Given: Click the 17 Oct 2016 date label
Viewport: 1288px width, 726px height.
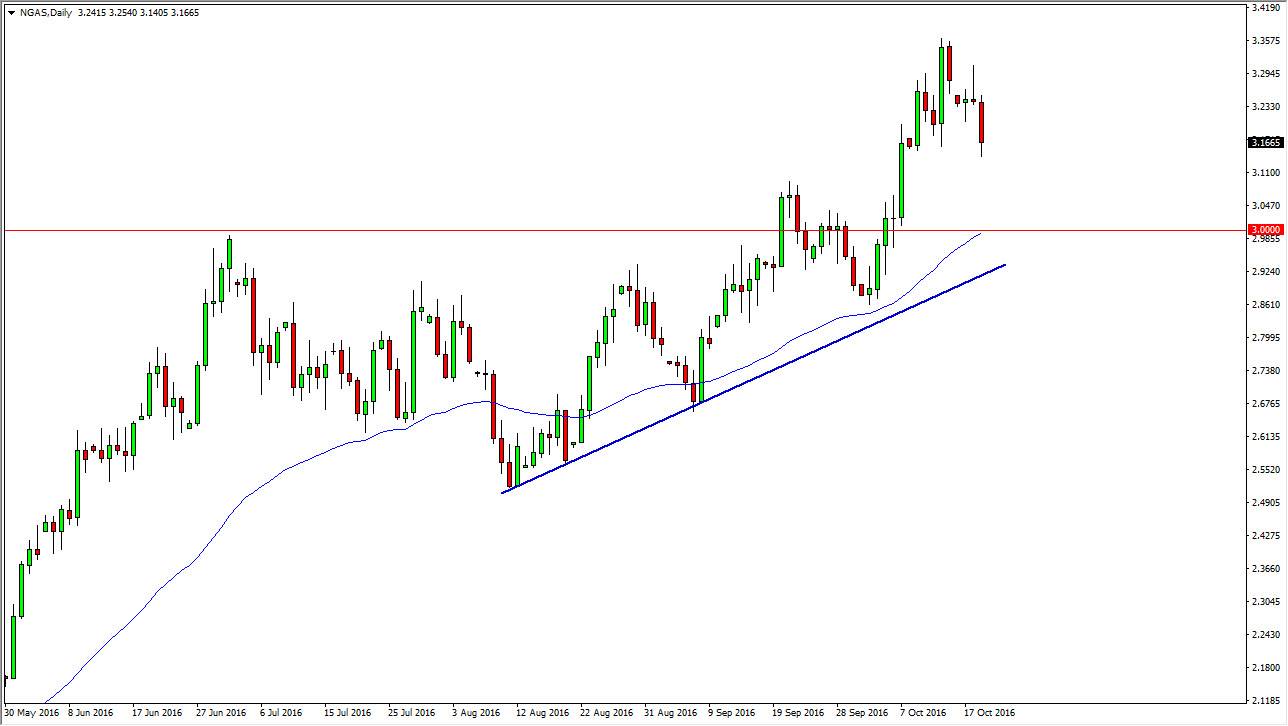Looking at the screenshot, I should coord(989,713).
